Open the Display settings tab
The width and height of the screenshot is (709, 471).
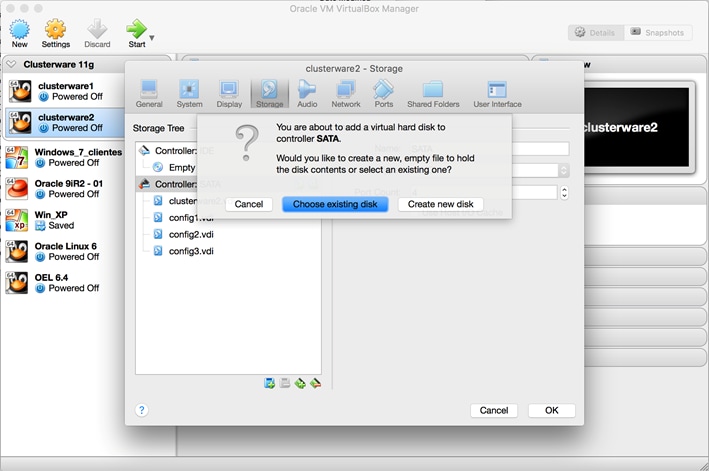[x=229, y=94]
